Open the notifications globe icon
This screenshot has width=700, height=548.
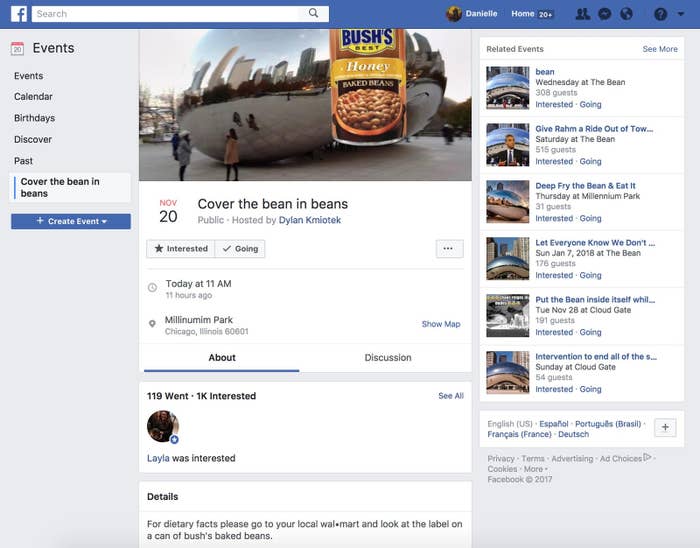626,14
